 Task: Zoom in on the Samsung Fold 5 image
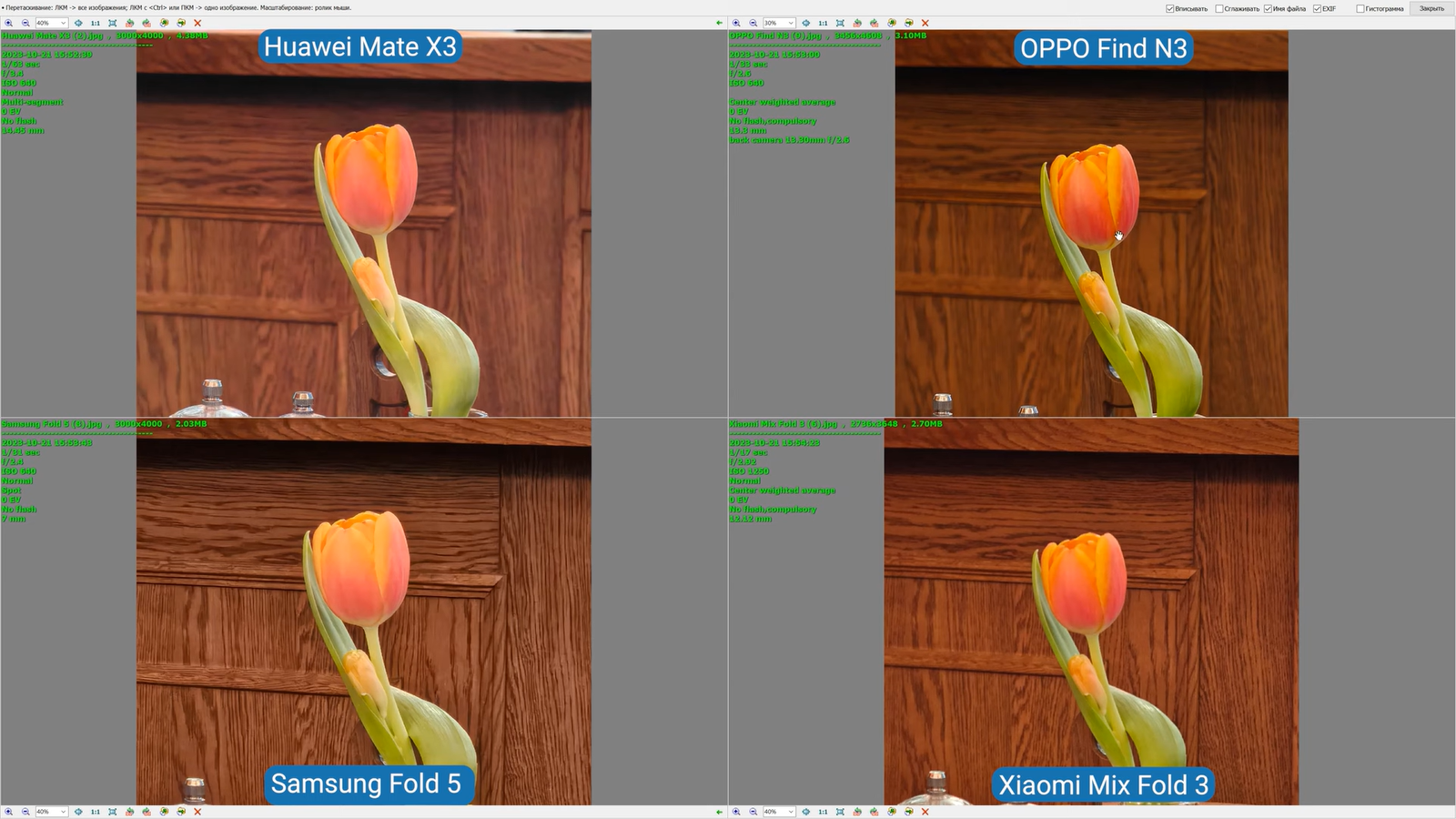click(9, 812)
